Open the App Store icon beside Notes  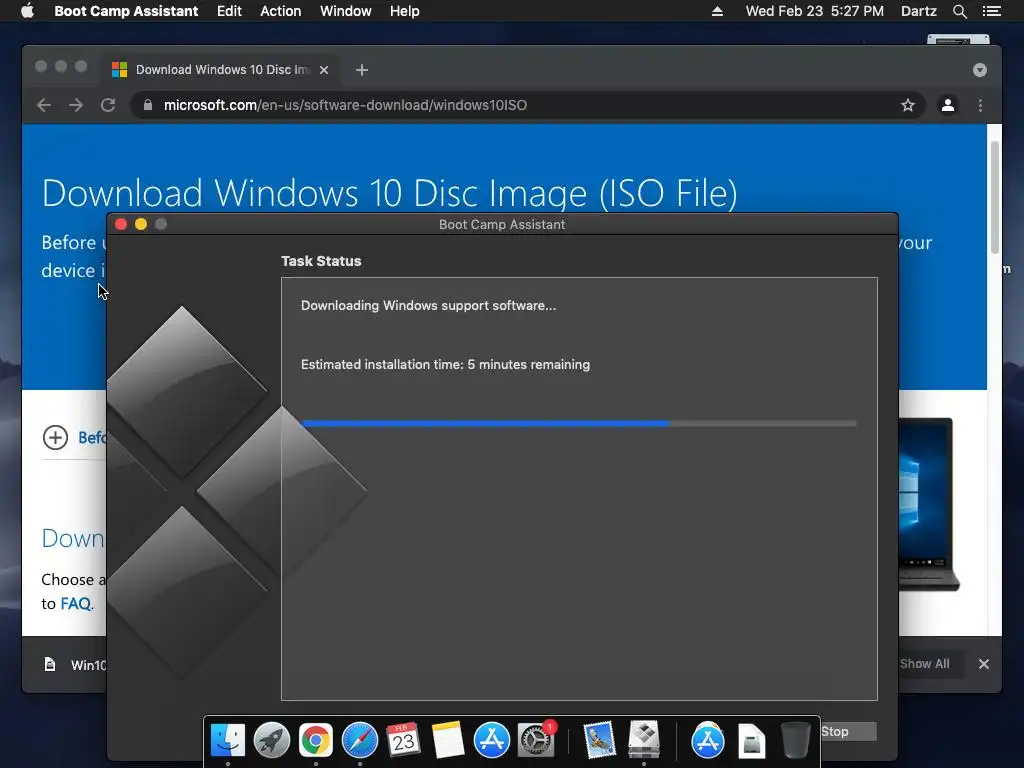[491, 740]
